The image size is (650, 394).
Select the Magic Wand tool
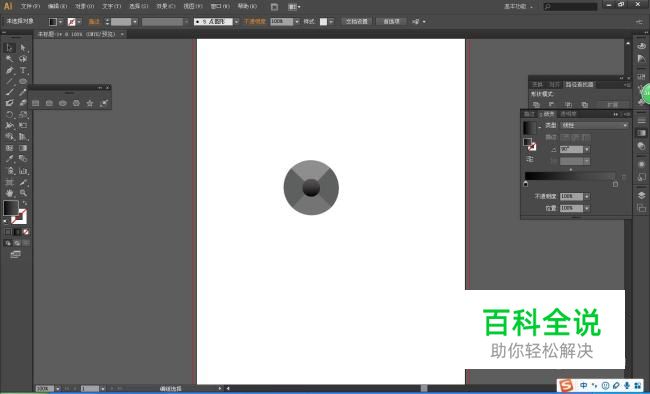pos(10,59)
